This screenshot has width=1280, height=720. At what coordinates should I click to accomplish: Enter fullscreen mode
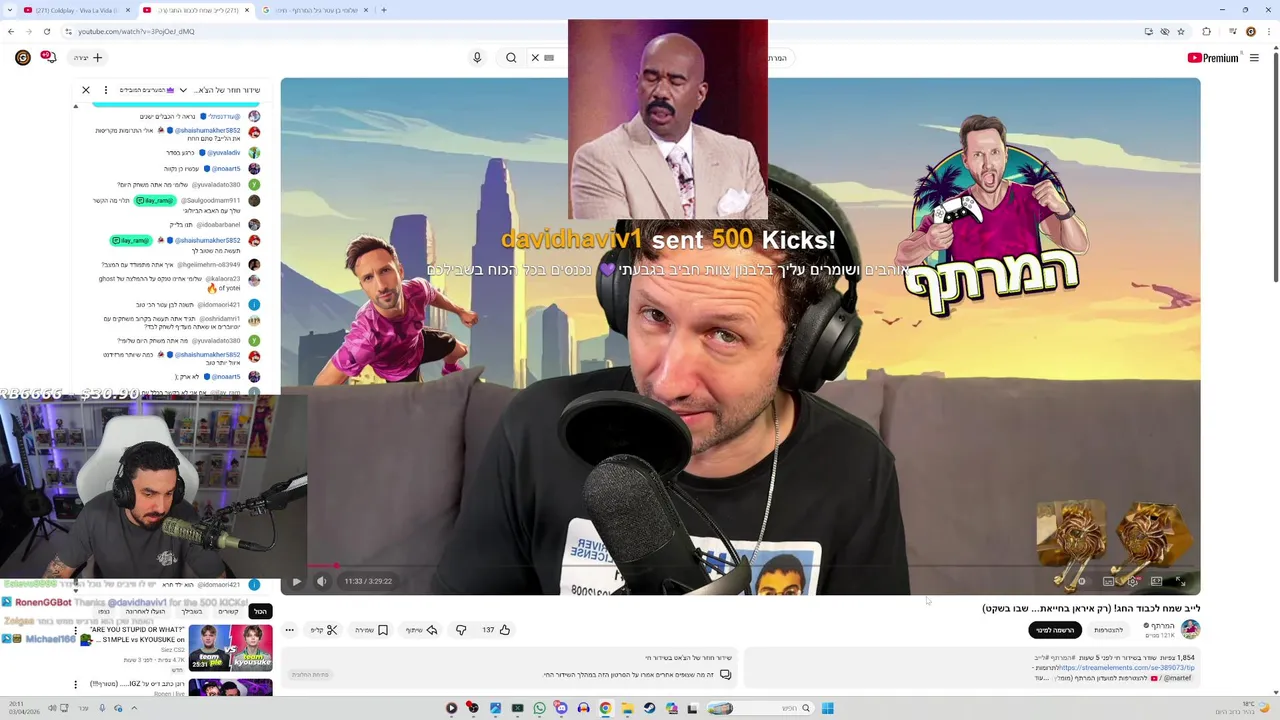pyautogui.click(x=1180, y=581)
